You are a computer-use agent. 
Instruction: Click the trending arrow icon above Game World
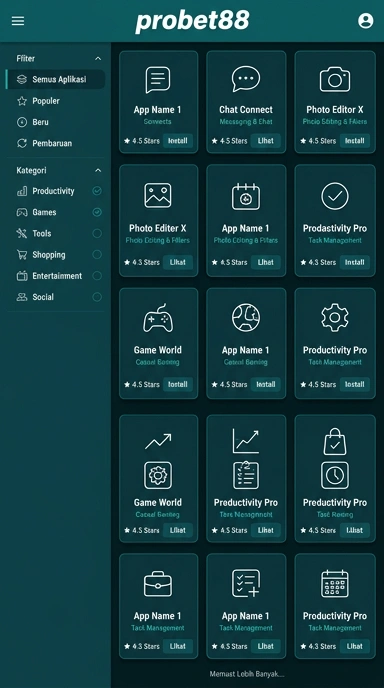[158, 441]
